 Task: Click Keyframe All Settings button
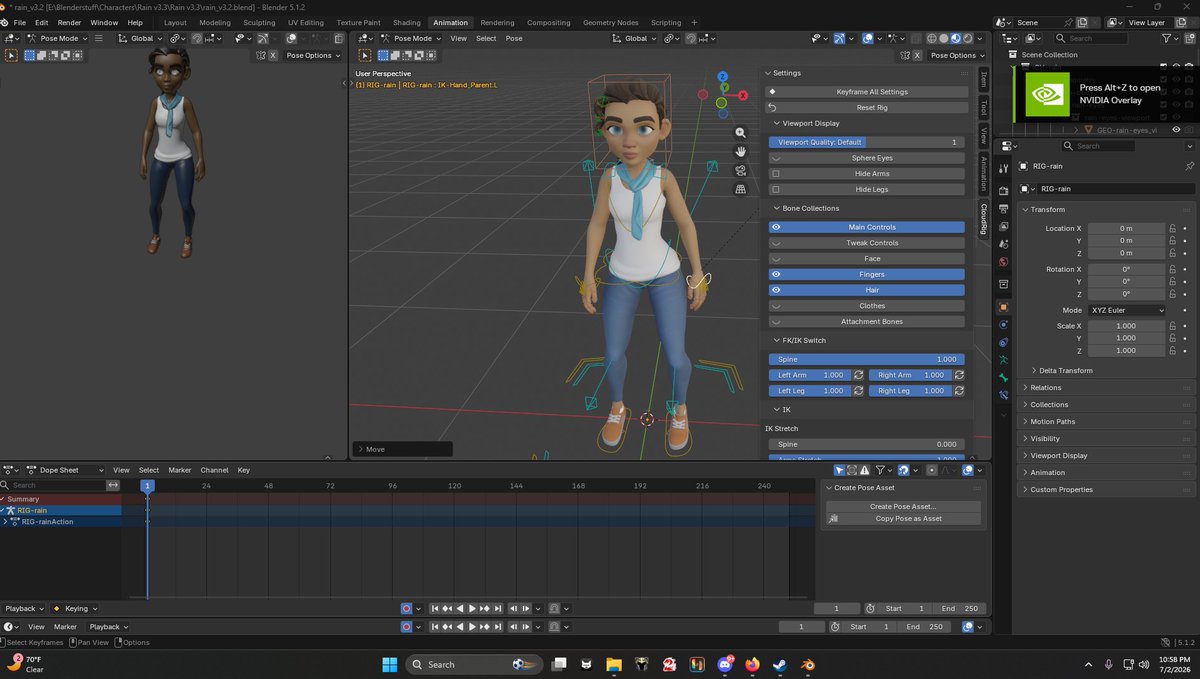click(x=866, y=92)
